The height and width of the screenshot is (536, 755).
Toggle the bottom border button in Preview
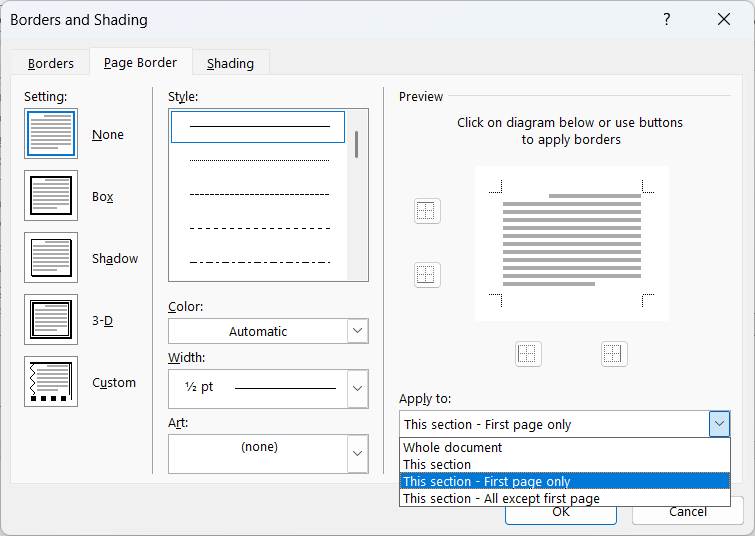427,275
